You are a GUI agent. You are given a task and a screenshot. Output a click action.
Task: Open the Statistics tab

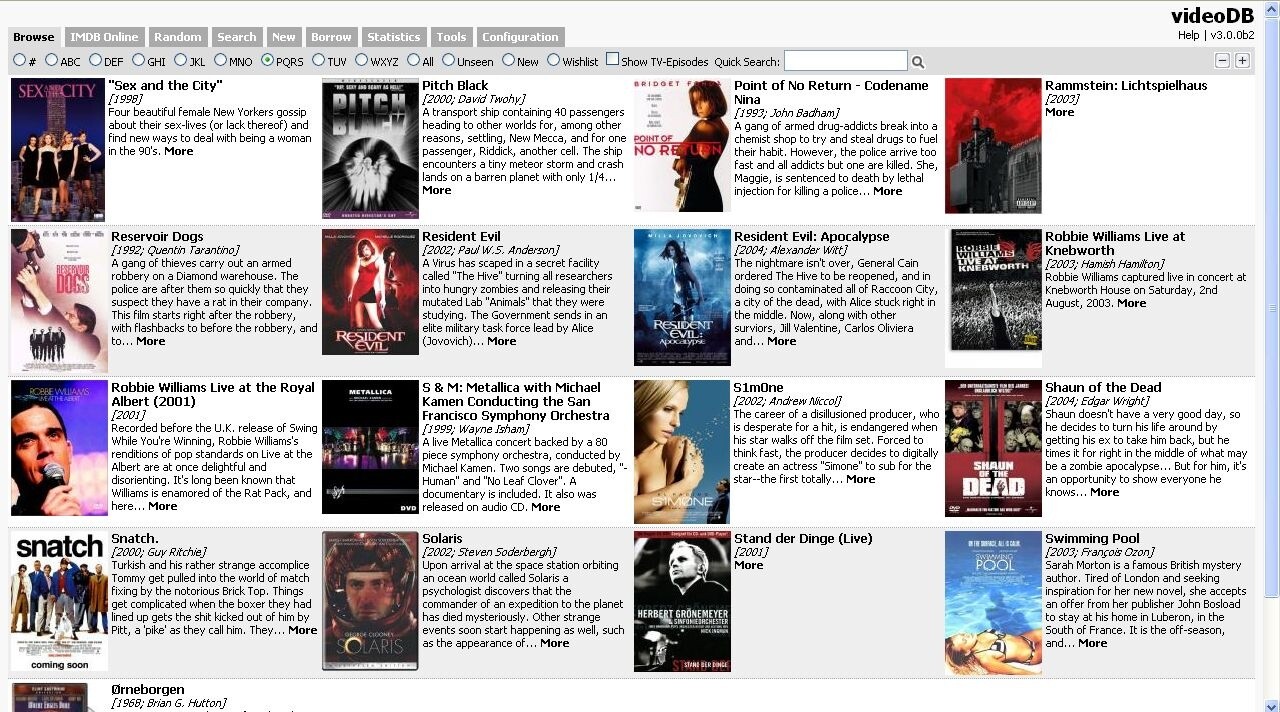(x=394, y=37)
